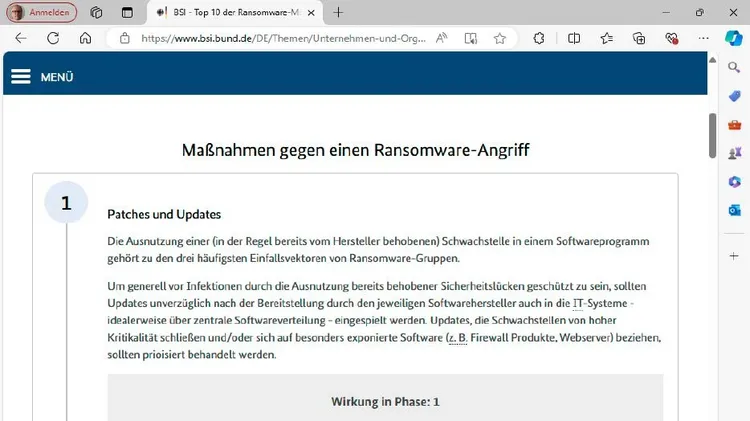This screenshot has width=750, height=421.
Task: Restore down the browser window
Action: 699,12
